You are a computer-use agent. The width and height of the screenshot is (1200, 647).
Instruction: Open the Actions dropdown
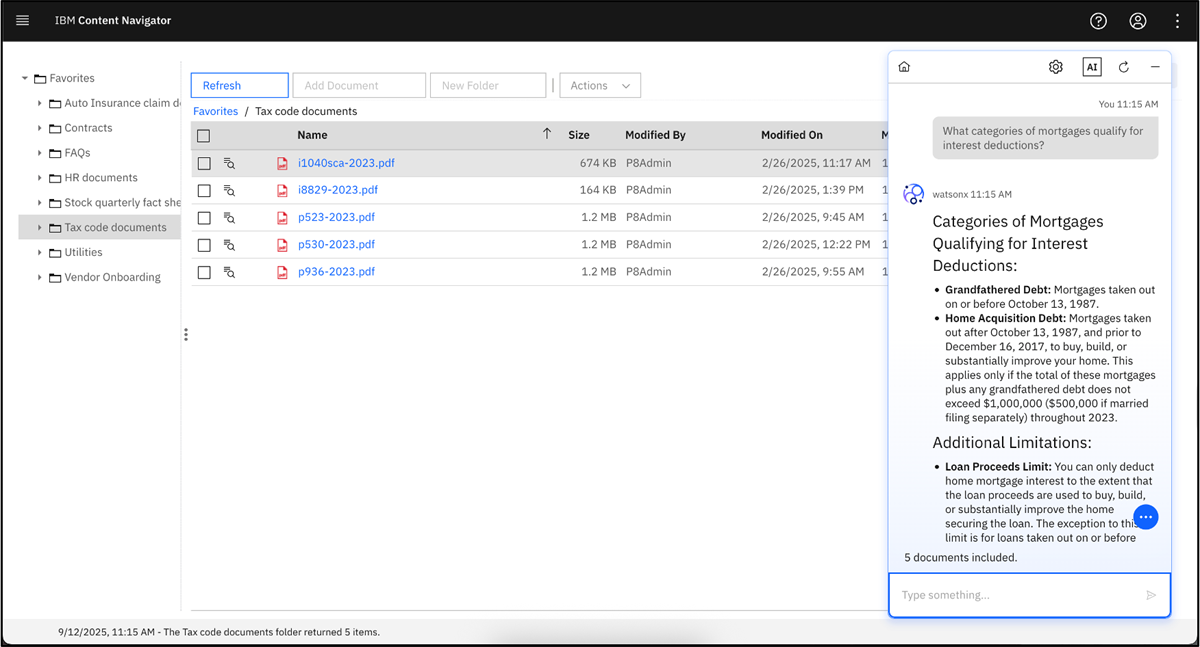pyautogui.click(x=600, y=86)
